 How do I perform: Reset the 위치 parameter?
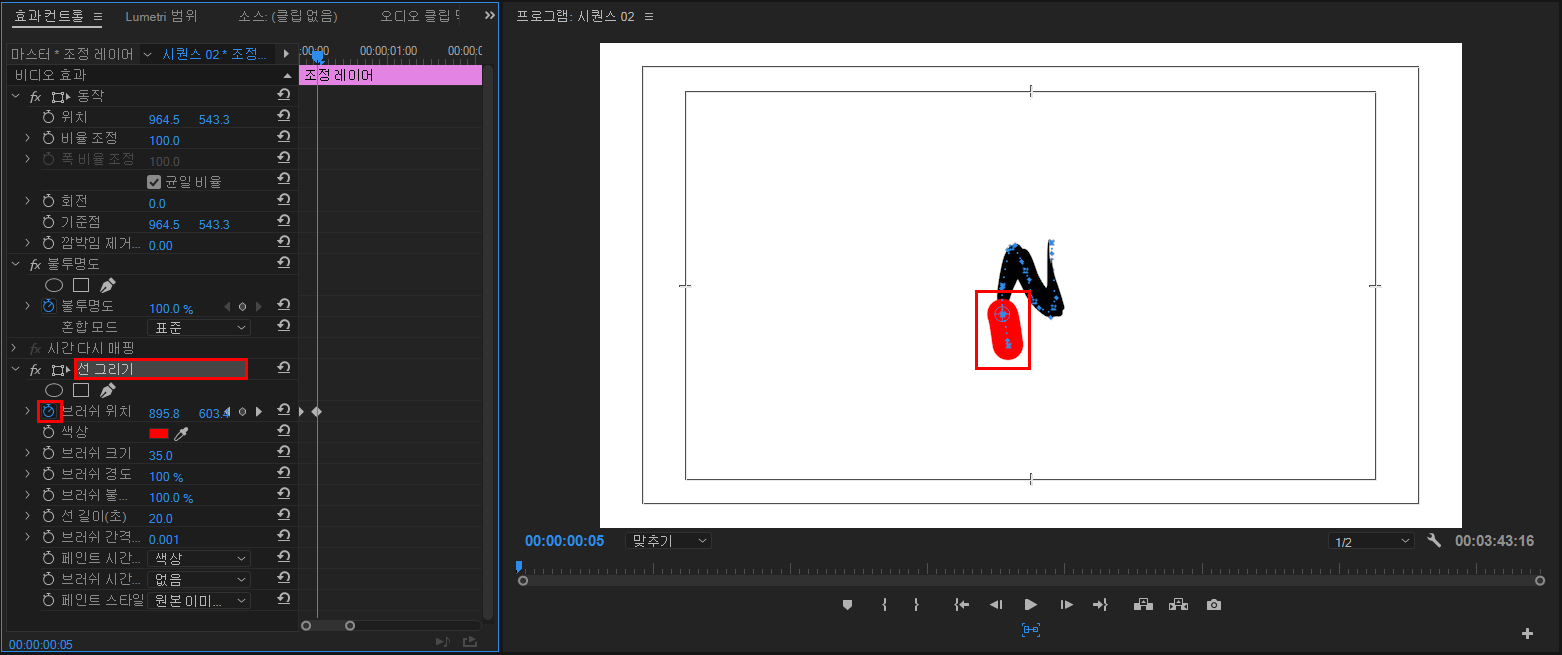pos(284,117)
